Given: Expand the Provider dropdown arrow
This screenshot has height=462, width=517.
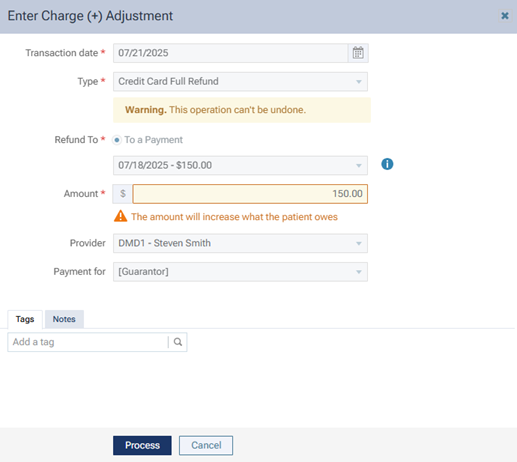Looking at the screenshot, I should pyautogui.click(x=359, y=243).
